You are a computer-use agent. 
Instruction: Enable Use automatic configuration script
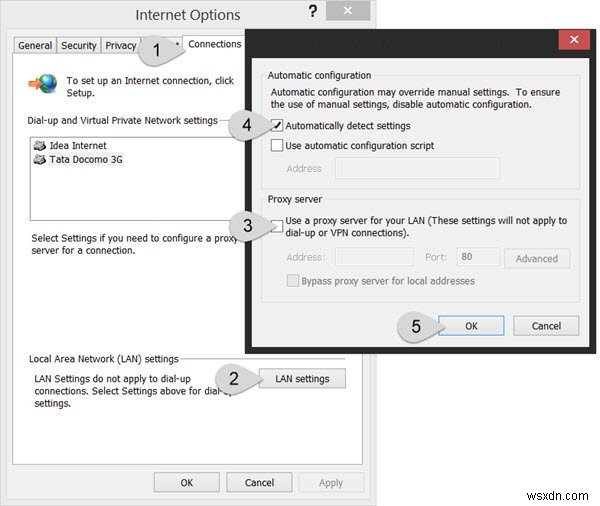point(277,145)
